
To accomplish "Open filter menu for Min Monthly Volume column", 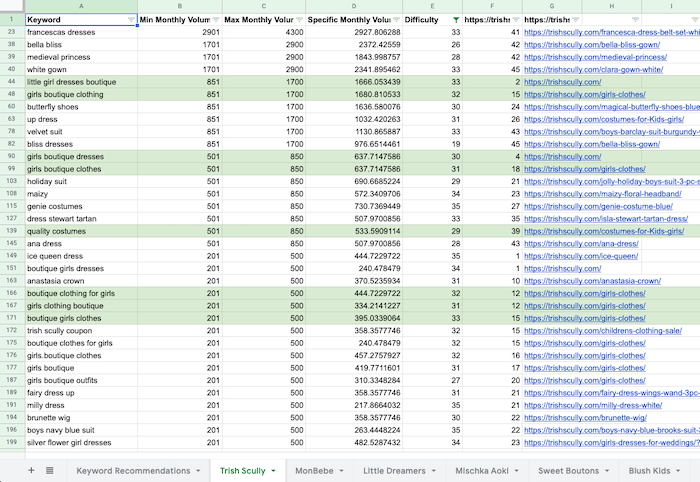I will point(216,20).
